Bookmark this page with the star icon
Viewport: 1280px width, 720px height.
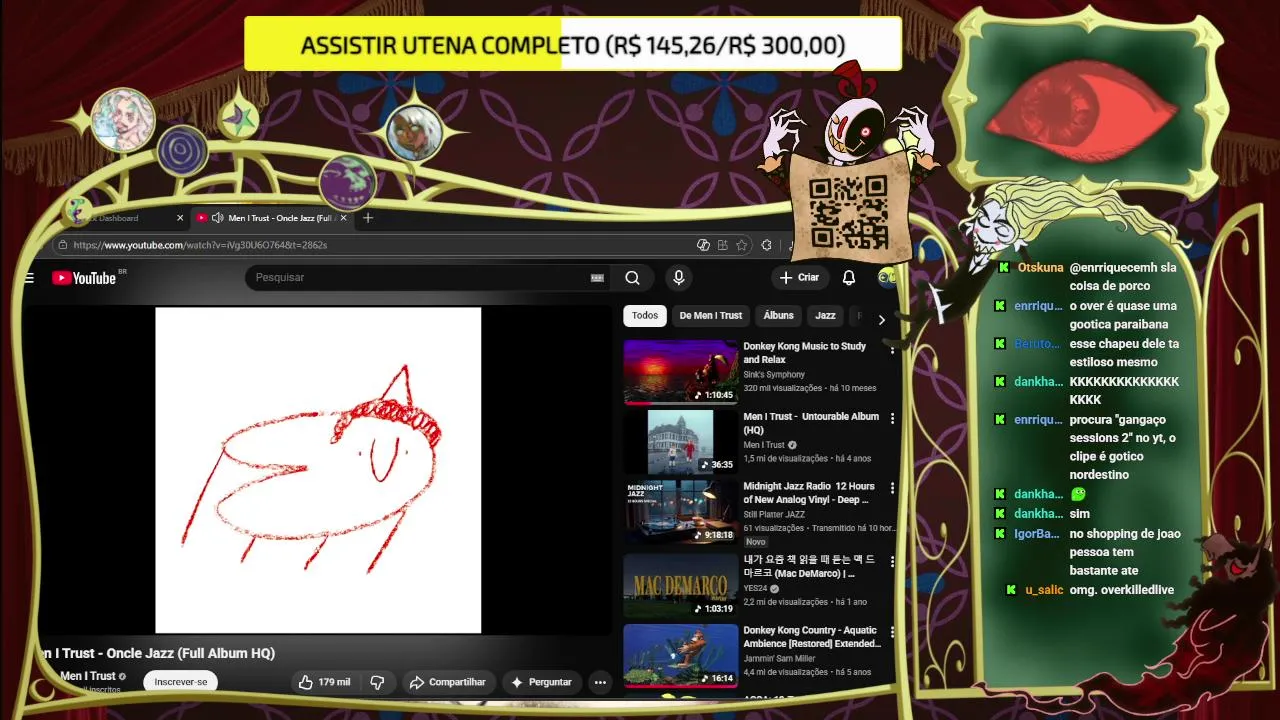coord(741,245)
